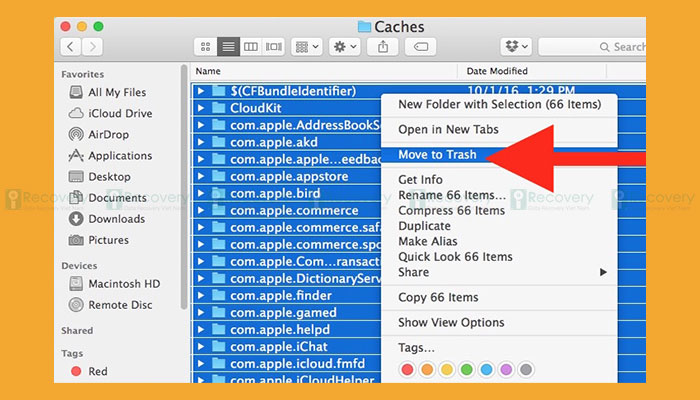Image resolution: width=700 pixels, height=400 pixels.
Task: Switch to list view in toolbar
Action: point(229,47)
